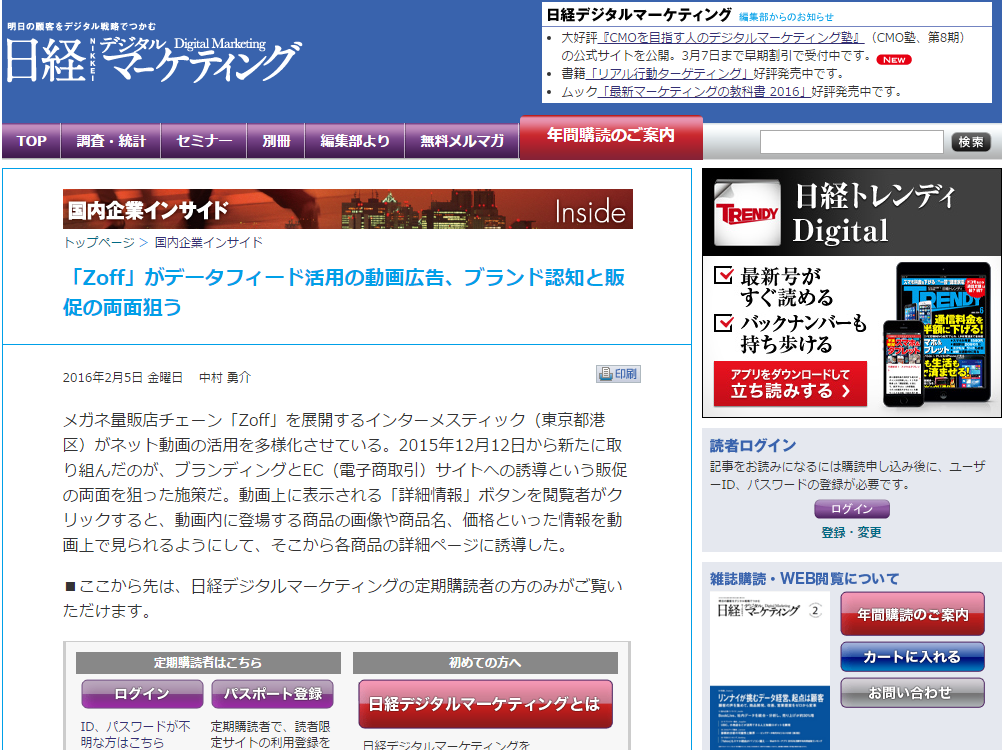The width and height of the screenshot is (1007, 750).
Task: Focus the site search text field
Action: click(852, 141)
